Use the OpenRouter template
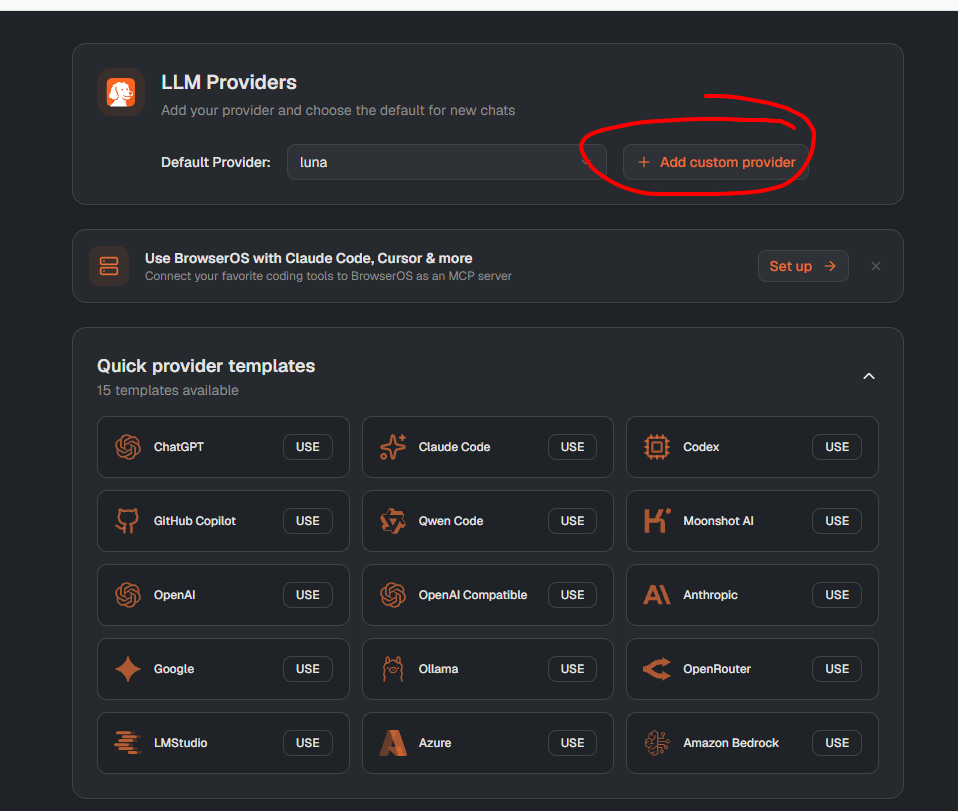The width and height of the screenshot is (958, 811). [836, 669]
